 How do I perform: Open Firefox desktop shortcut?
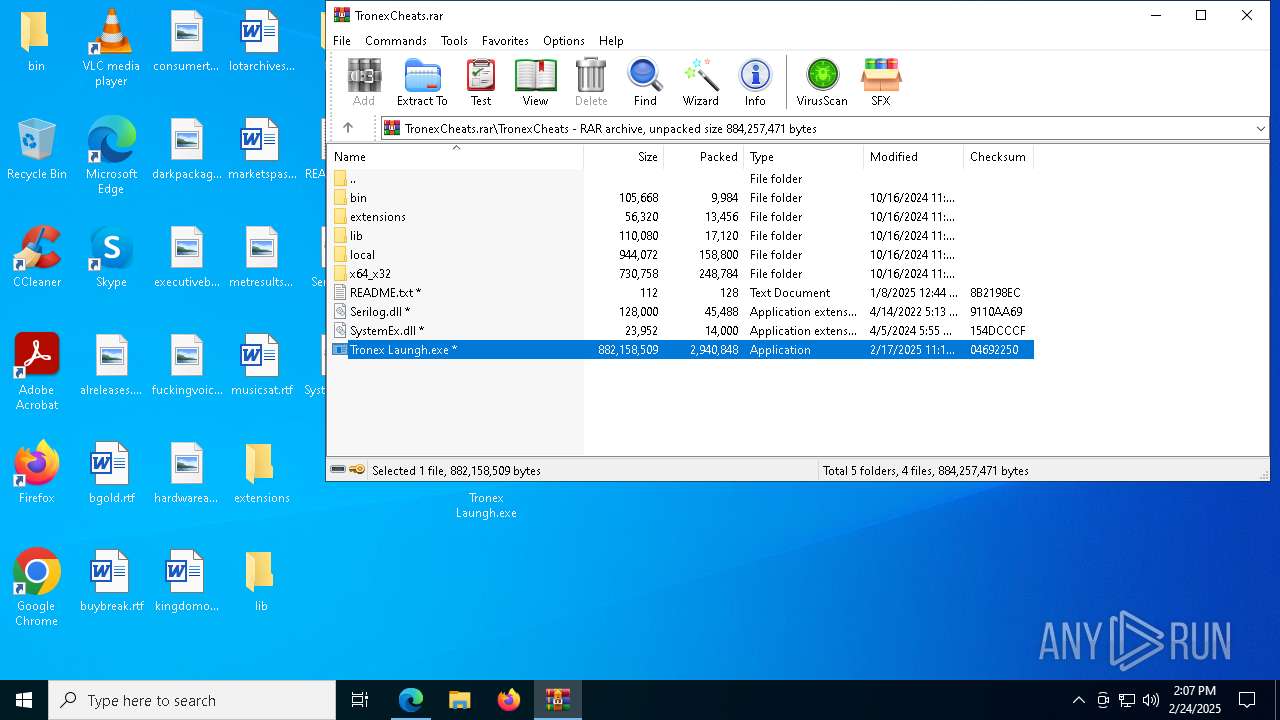pyautogui.click(x=36, y=472)
